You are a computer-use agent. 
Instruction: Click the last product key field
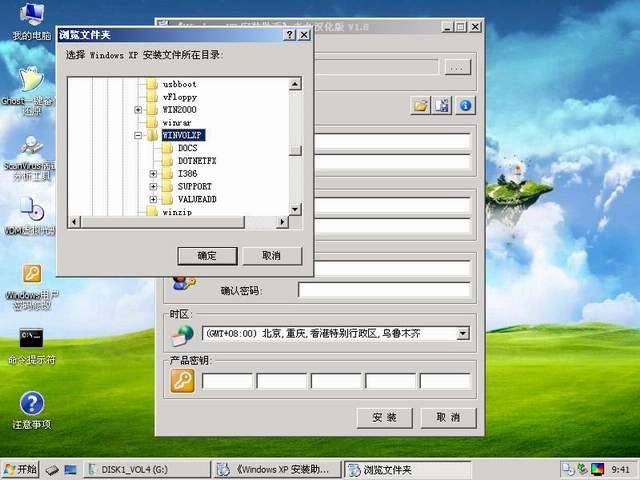445,381
